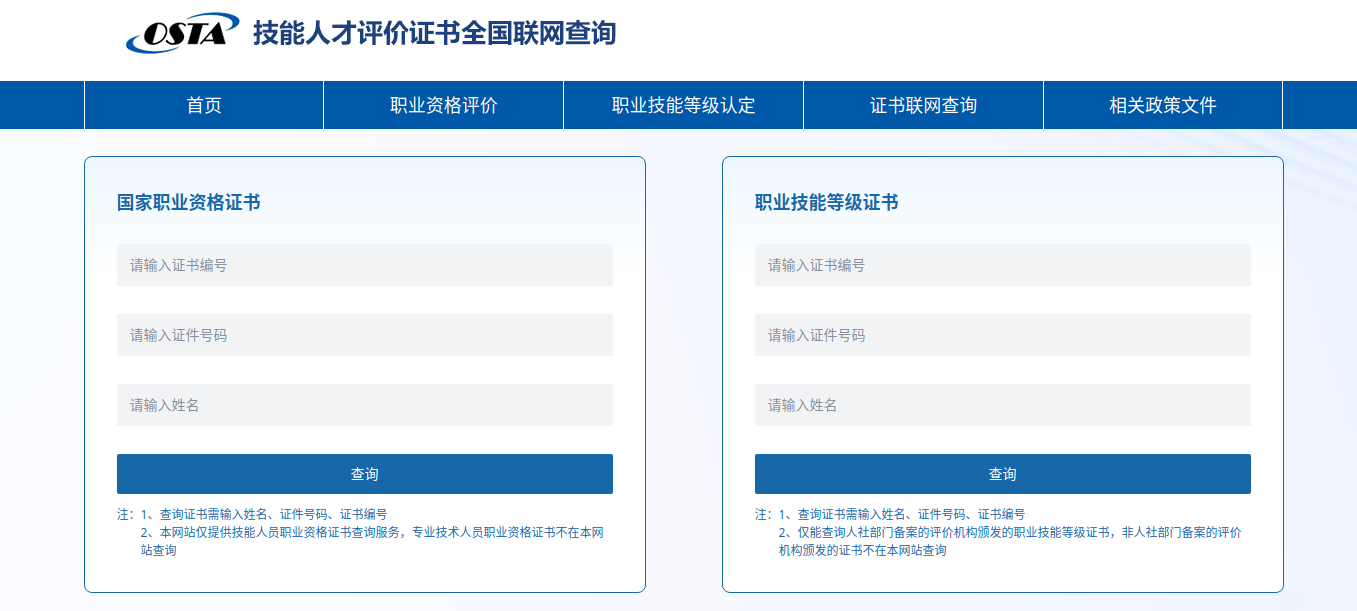Click the 国家职业资格证书 card heading
This screenshot has height=611, width=1357.
tap(189, 203)
